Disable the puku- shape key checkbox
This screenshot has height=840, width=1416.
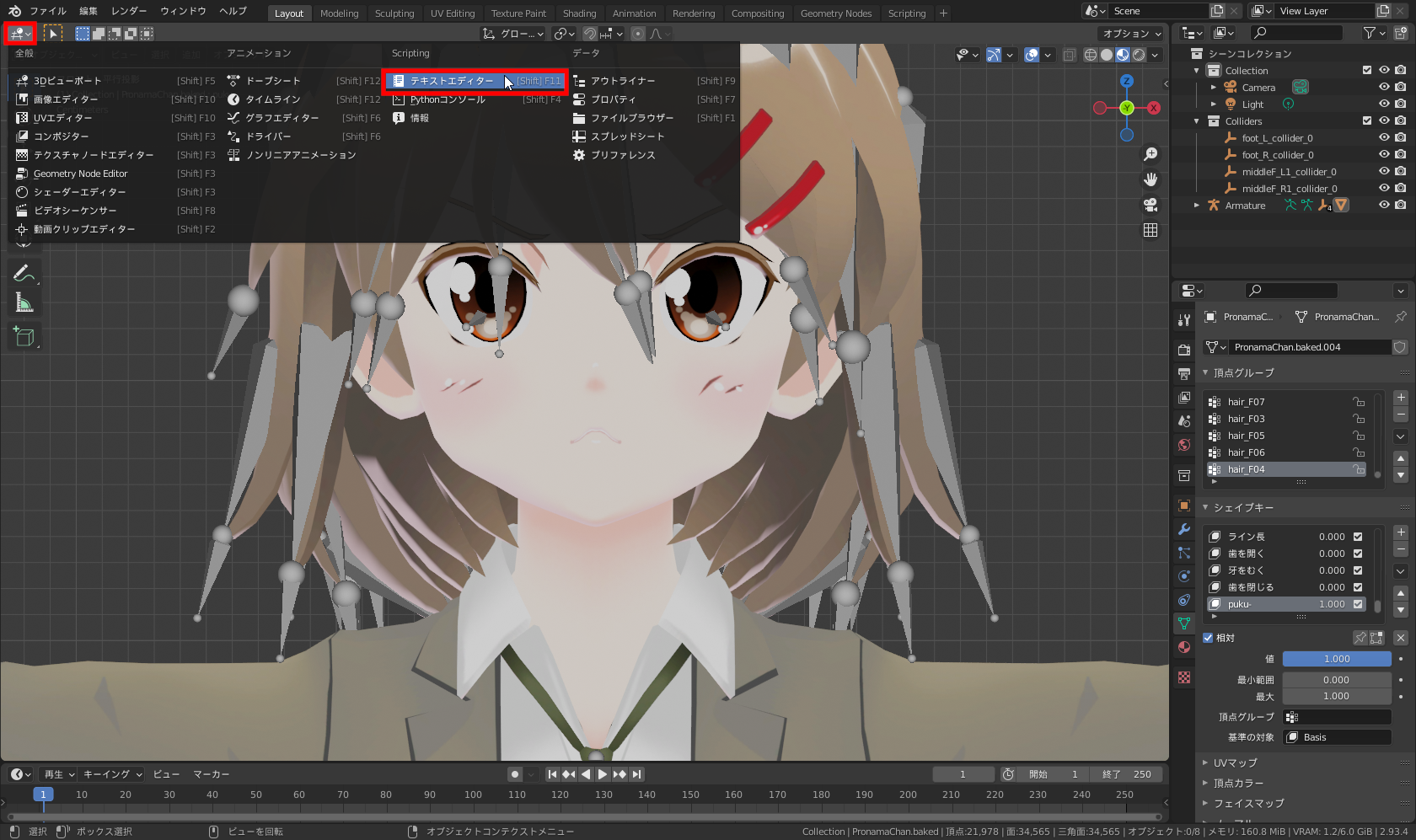click(1358, 604)
